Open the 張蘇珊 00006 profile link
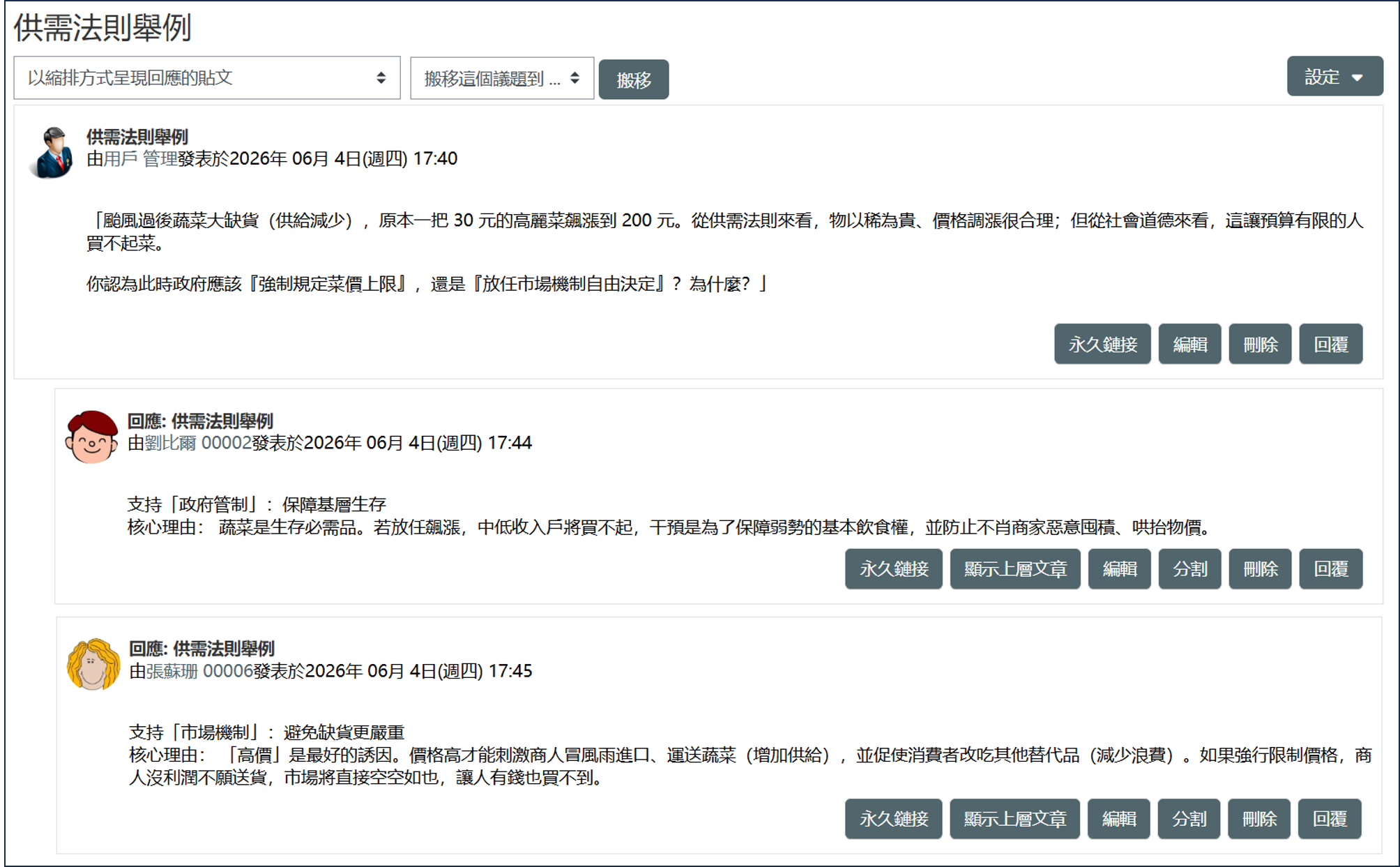The height and width of the screenshot is (867, 1400). (x=199, y=671)
